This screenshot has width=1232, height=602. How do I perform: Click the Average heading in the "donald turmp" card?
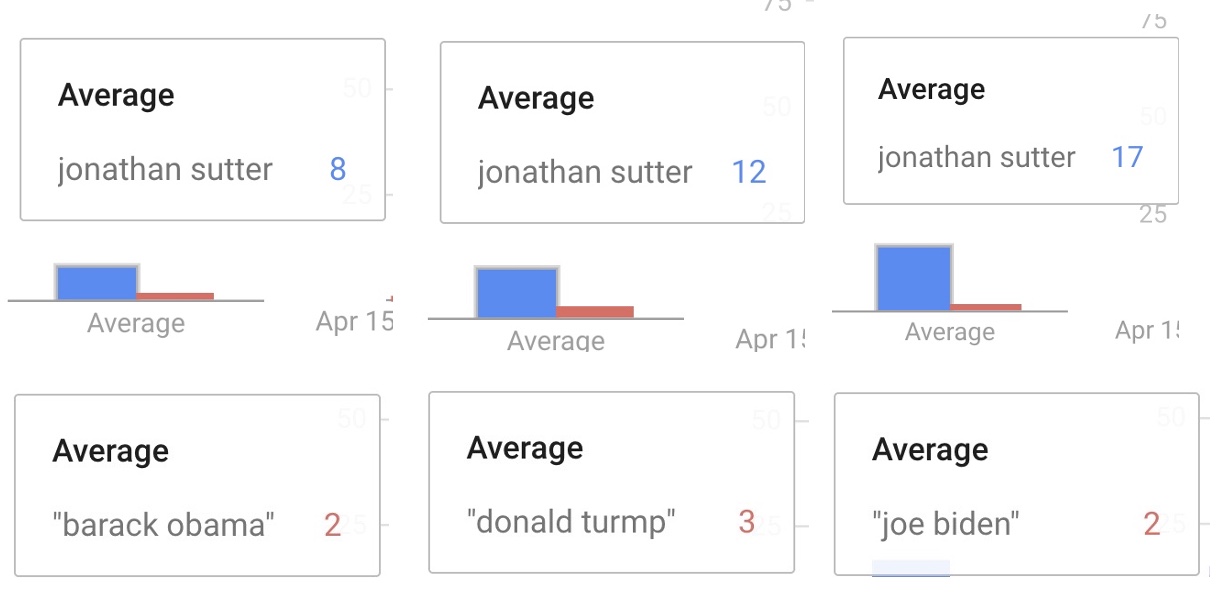pyautogui.click(x=524, y=448)
